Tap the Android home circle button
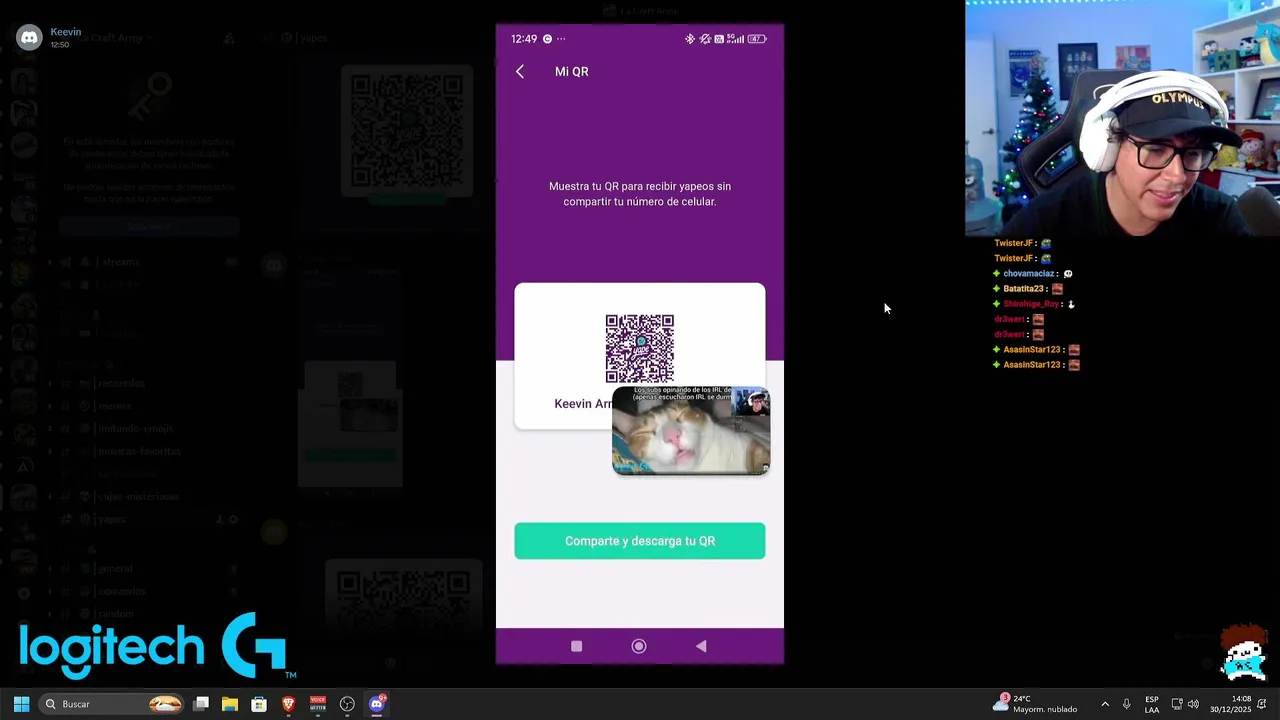Image resolution: width=1280 pixels, height=720 pixels. tap(639, 647)
